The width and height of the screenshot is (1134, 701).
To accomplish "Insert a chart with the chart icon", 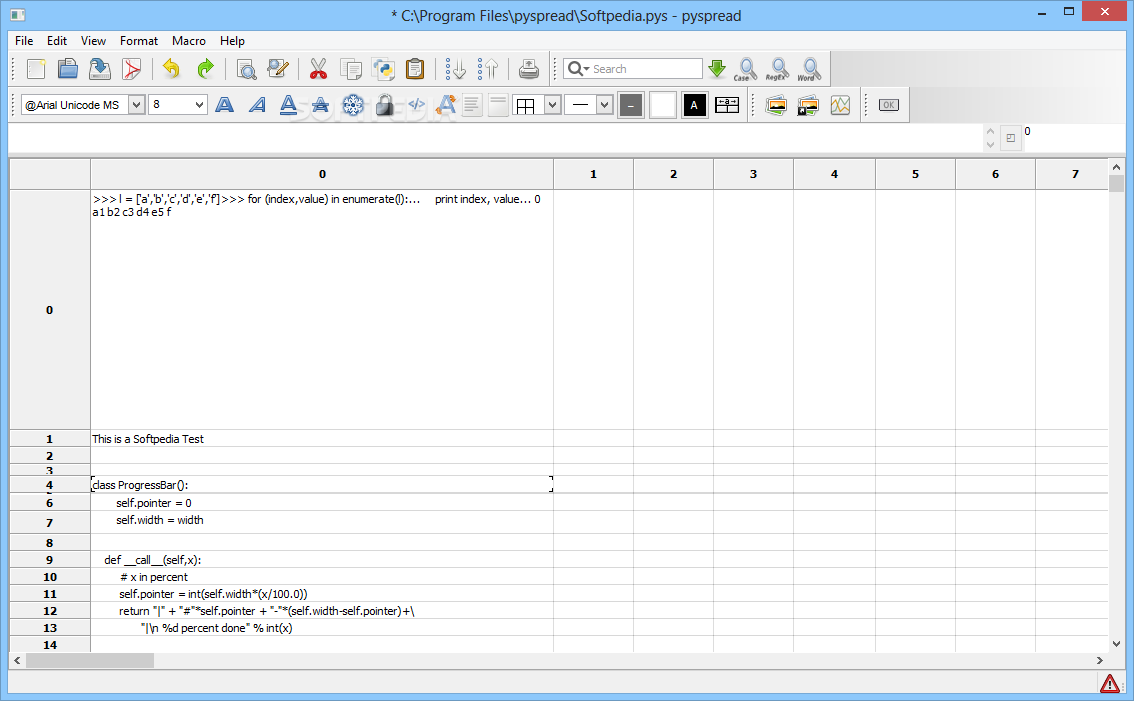I will 840,105.
